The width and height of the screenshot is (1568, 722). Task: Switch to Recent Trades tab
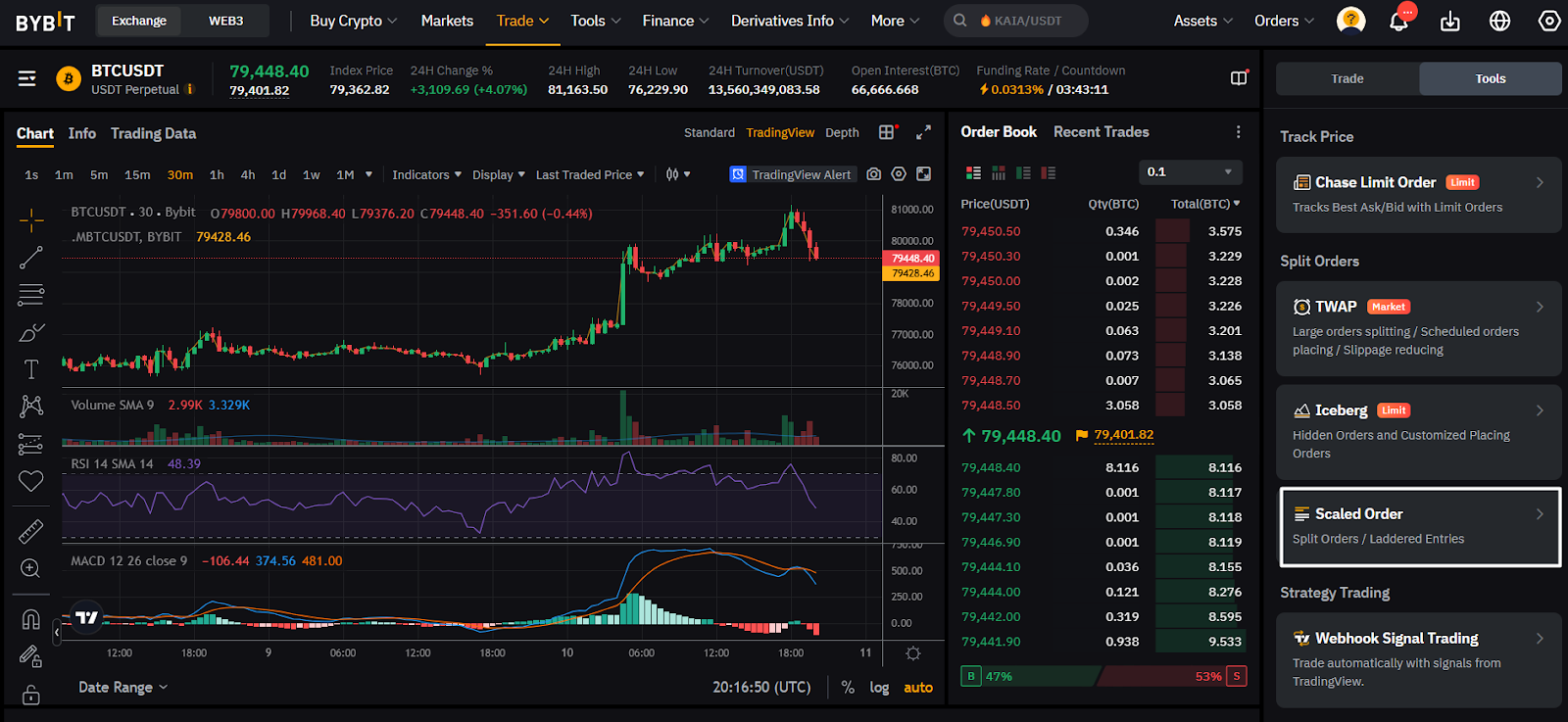pos(1101,132)
